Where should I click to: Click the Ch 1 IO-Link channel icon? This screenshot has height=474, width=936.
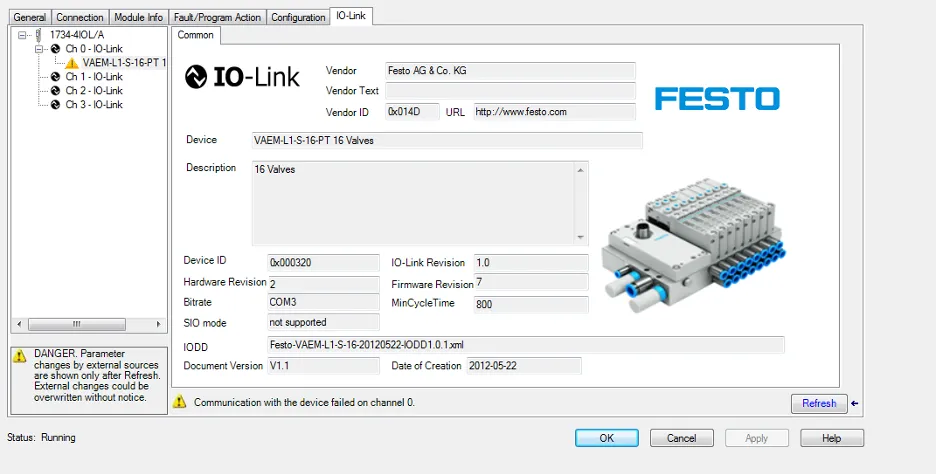pos(56,76)
